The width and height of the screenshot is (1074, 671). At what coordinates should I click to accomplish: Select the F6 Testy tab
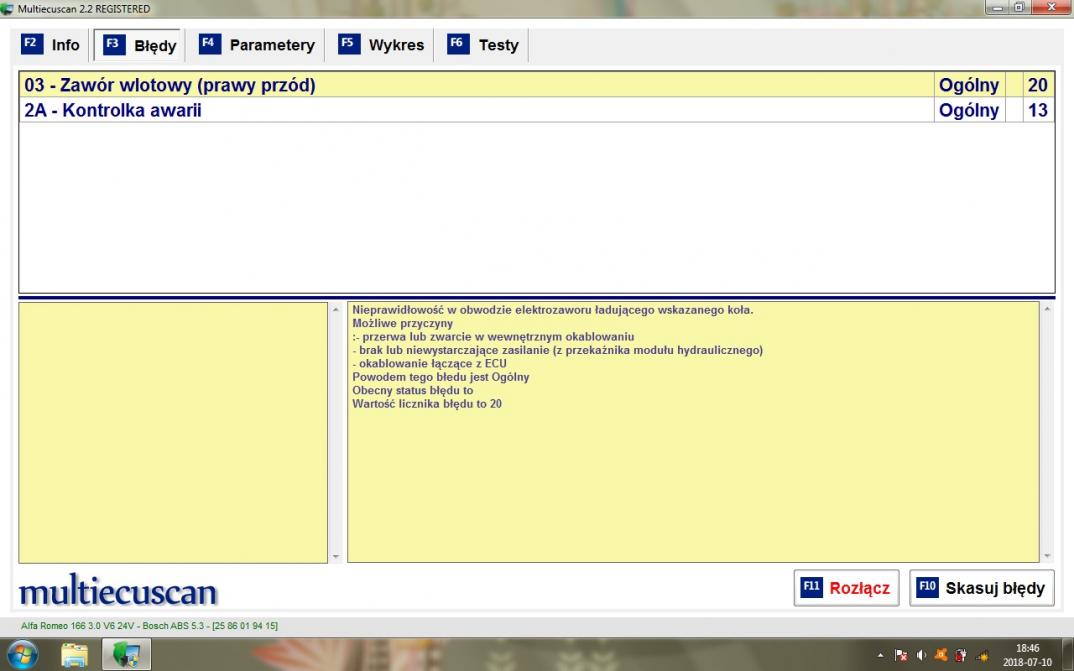(484, 45)
